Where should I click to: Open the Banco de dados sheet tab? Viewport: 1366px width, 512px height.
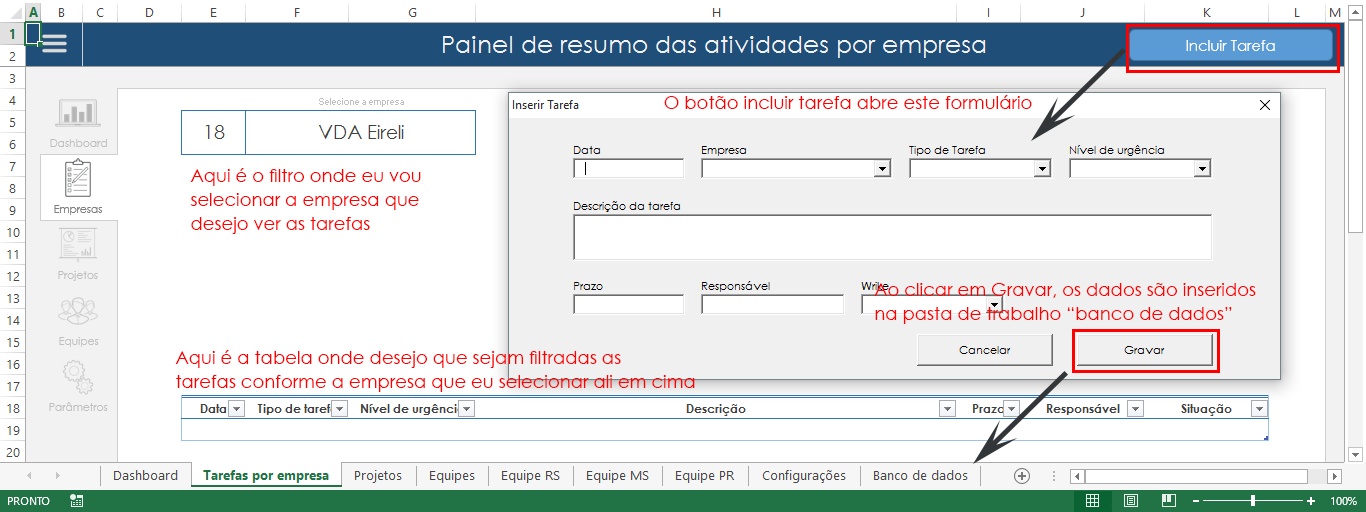coord(920,476)
